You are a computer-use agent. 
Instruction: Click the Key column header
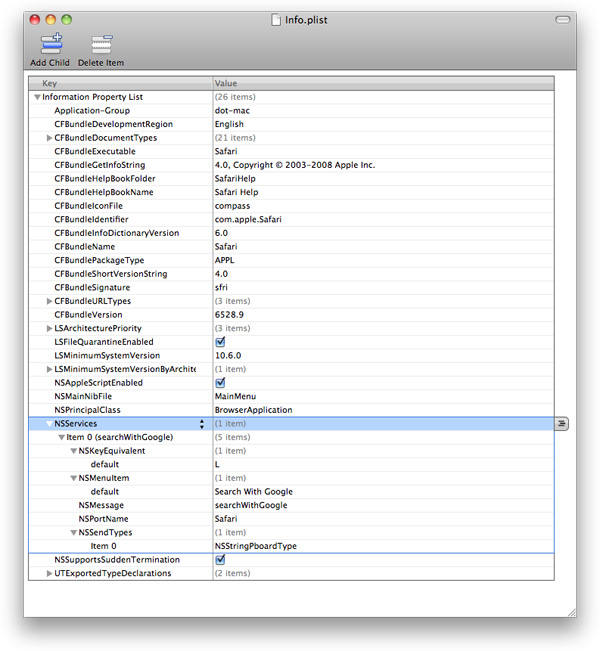(x=120, y=83)
